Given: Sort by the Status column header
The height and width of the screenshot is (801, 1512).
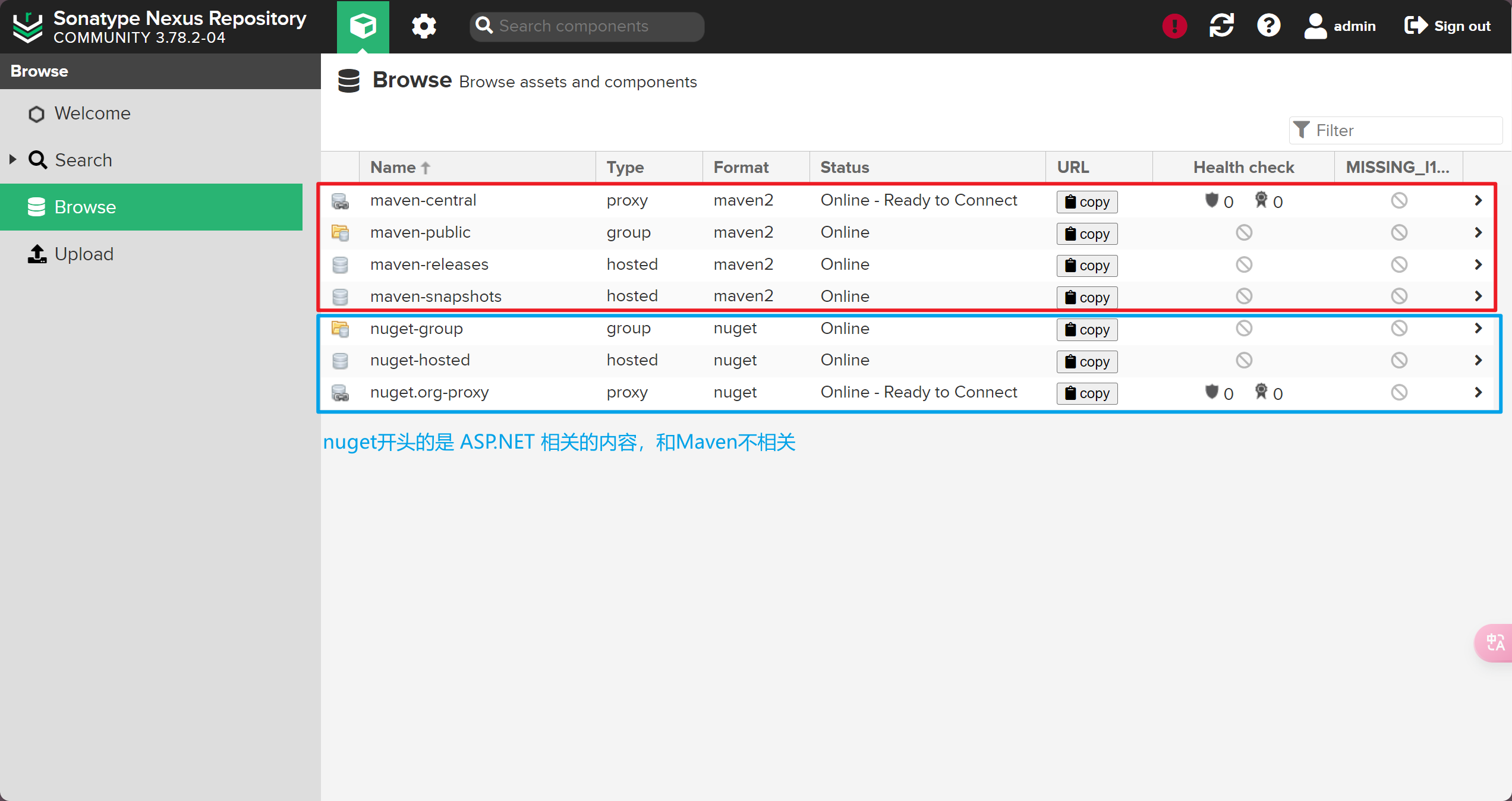Looking at the screenshot, I should 928,168.
